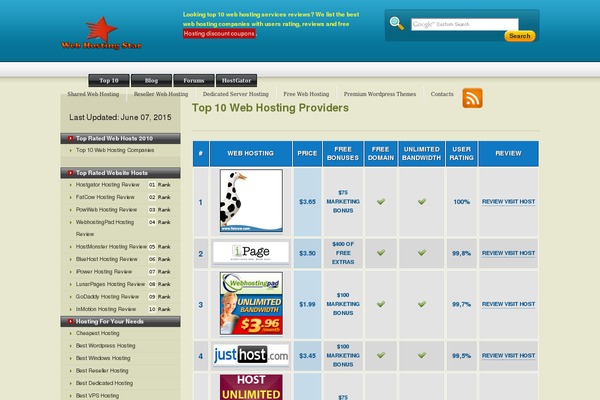This screenshot has width=600, height=400.
Task: Click Review Visit Host for justhost row
Action: click(x=508, y=356)
